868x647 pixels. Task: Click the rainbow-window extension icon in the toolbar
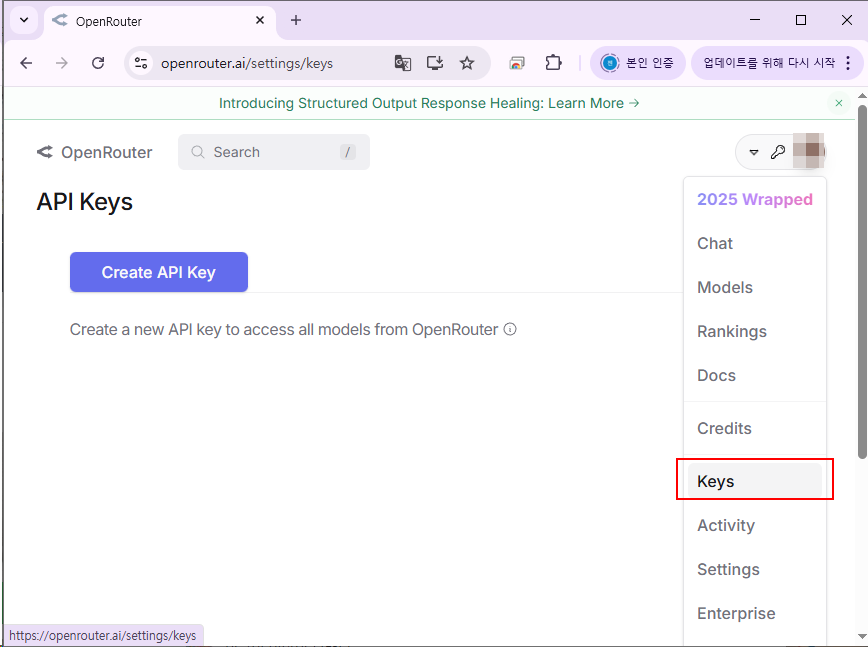pos(517,63)
